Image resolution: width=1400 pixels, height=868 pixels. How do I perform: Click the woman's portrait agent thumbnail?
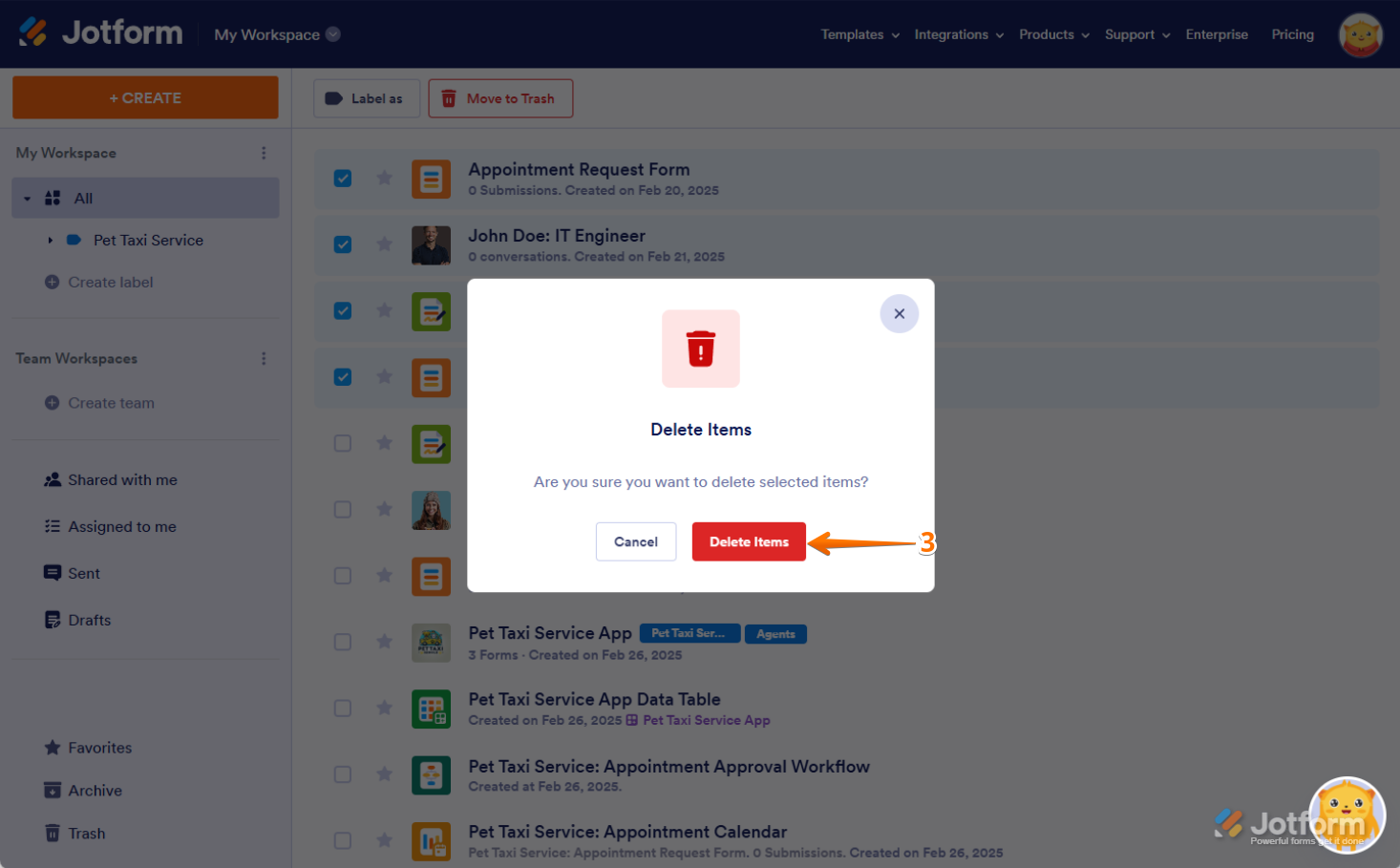(x=432, y=510)
